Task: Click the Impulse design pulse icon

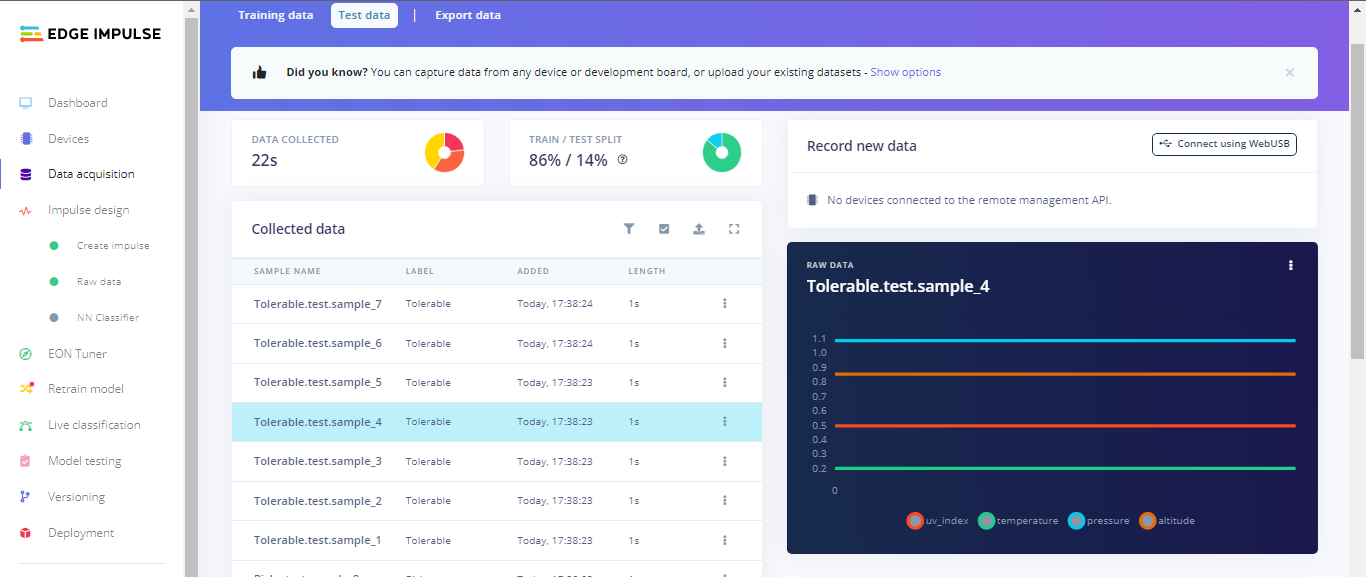Action: (26, 210)
